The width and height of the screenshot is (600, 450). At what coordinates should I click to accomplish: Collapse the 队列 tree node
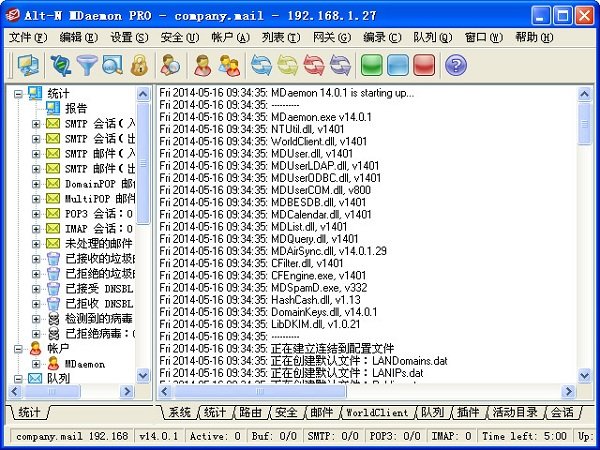point(18,379)
